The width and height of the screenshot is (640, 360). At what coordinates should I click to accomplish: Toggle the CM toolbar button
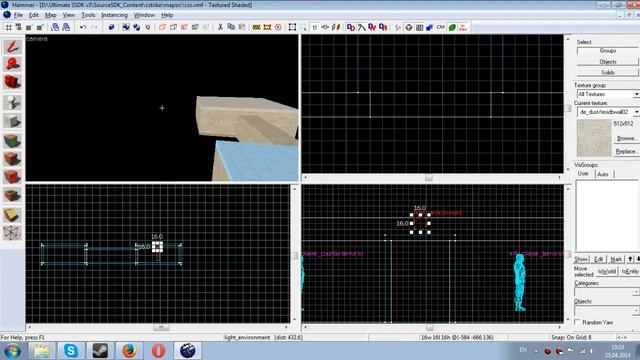coord(441,27)
